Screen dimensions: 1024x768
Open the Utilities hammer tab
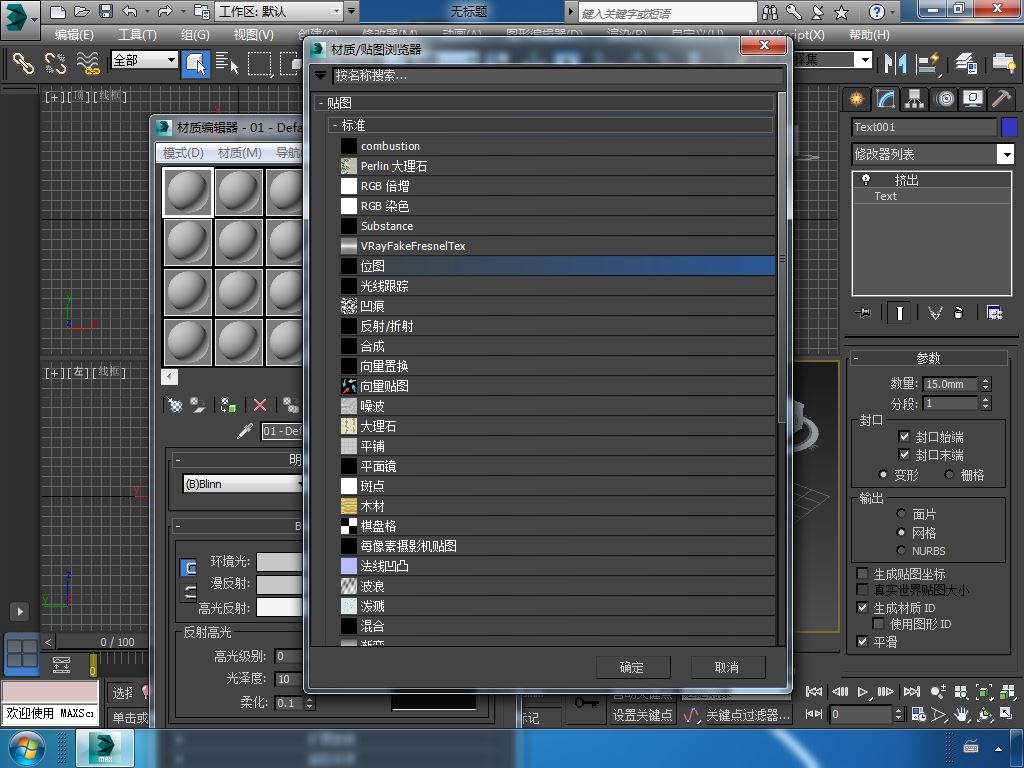pos(1001,99)
